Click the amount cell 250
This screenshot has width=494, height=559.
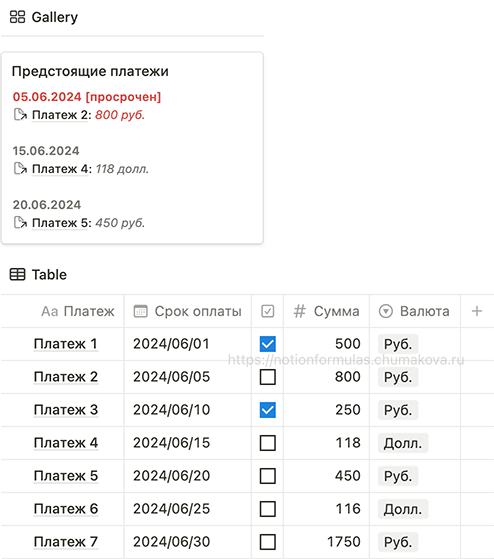coord(326,410)
